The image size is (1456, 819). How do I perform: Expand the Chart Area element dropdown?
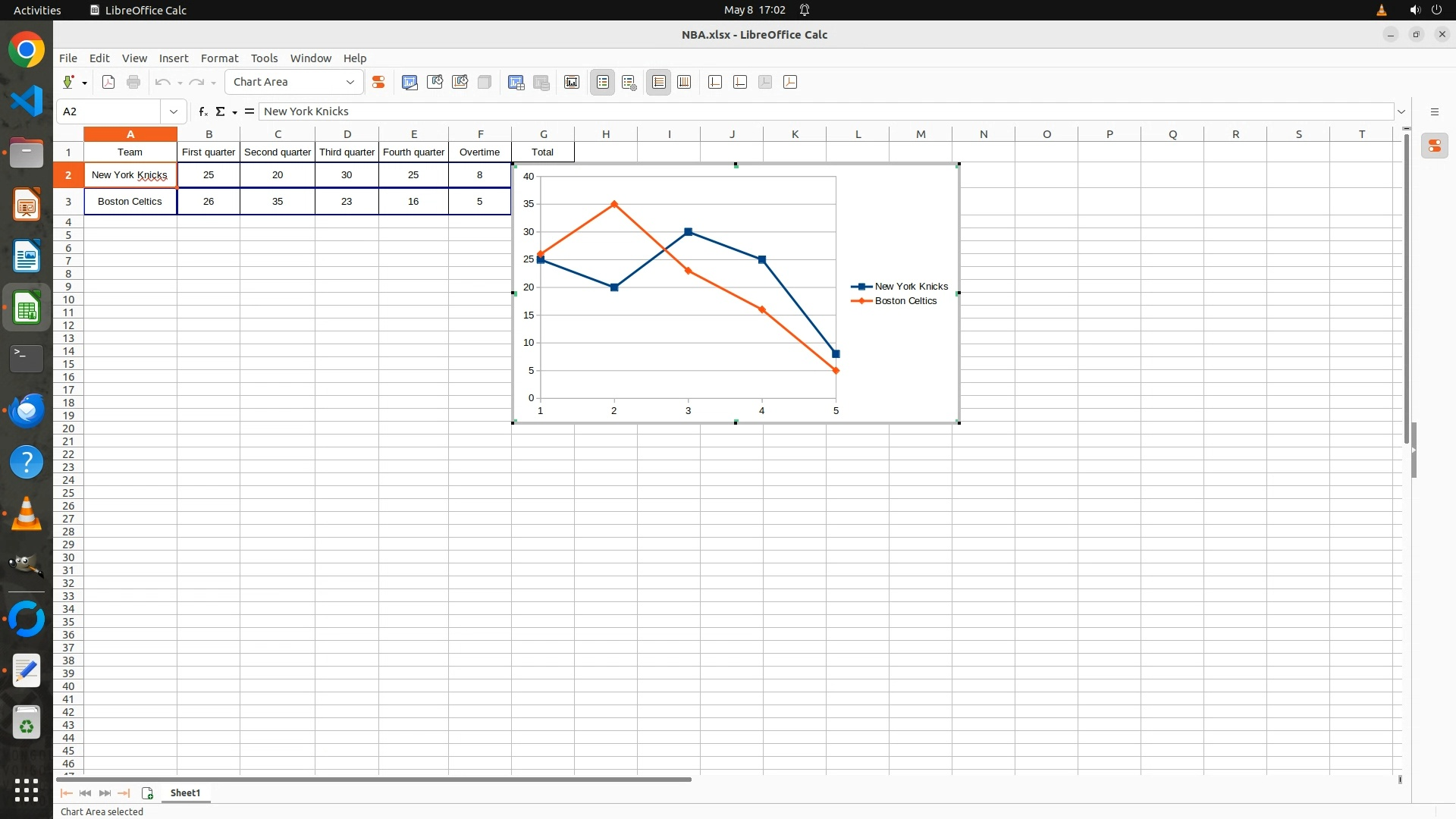point(350,82)
